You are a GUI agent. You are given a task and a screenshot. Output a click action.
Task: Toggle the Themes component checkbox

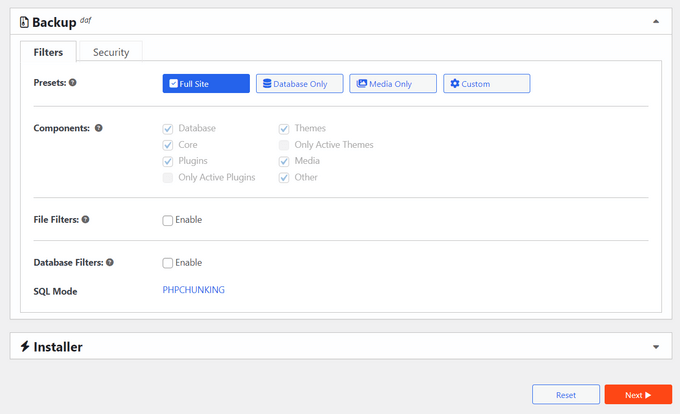(285, 129)
